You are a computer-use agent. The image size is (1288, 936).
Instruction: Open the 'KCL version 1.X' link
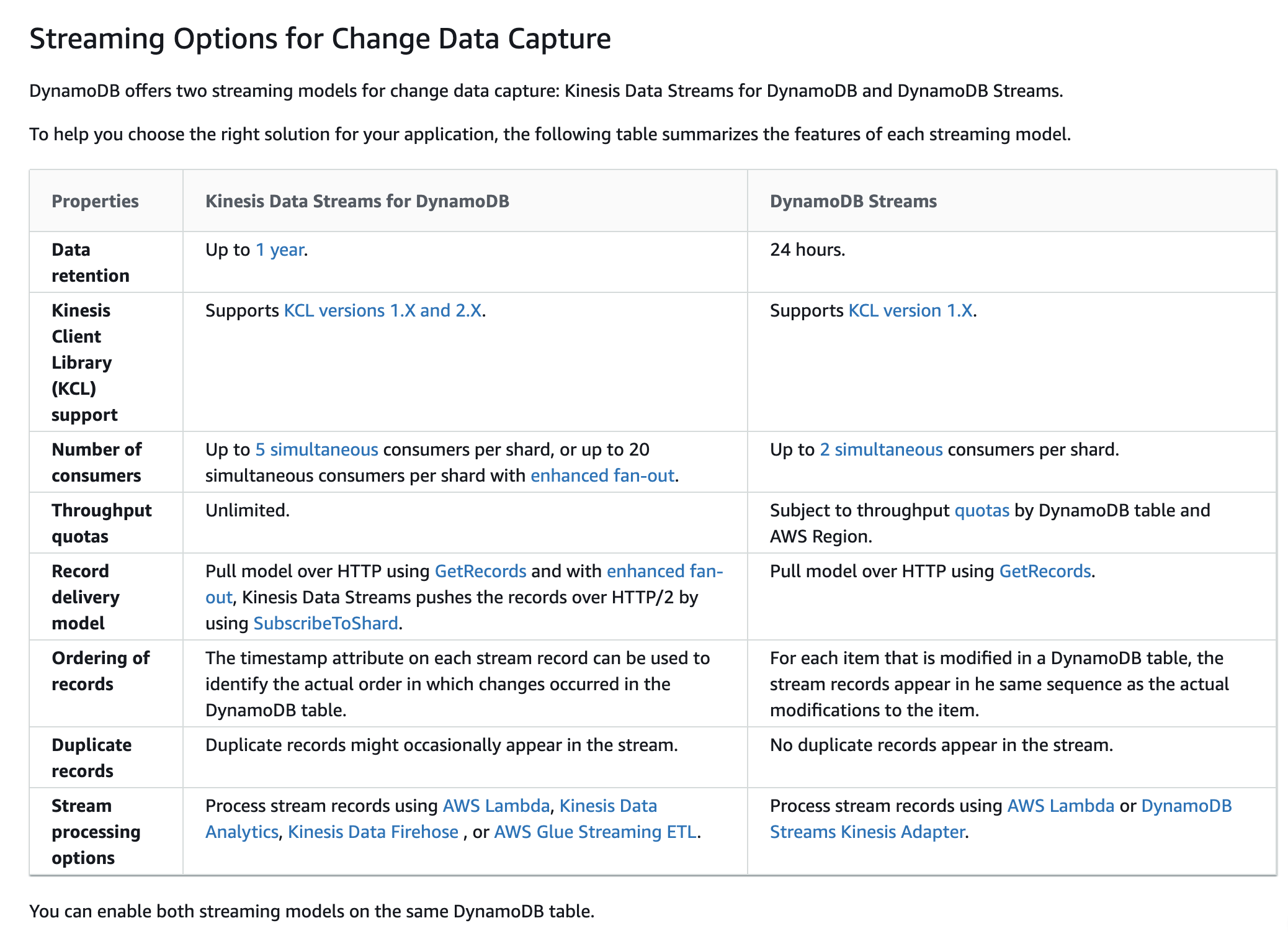point(910,310)
